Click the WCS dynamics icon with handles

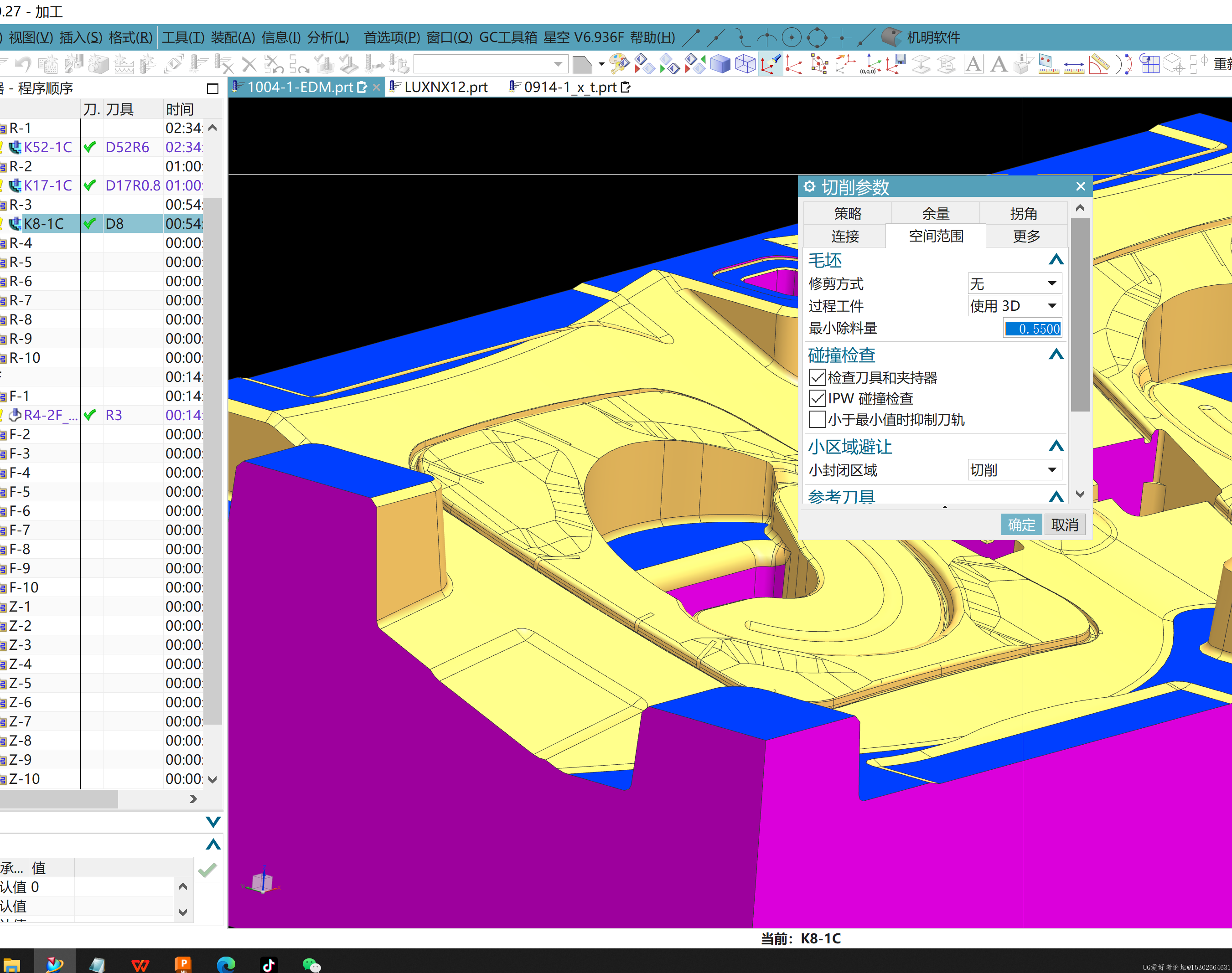819,64
